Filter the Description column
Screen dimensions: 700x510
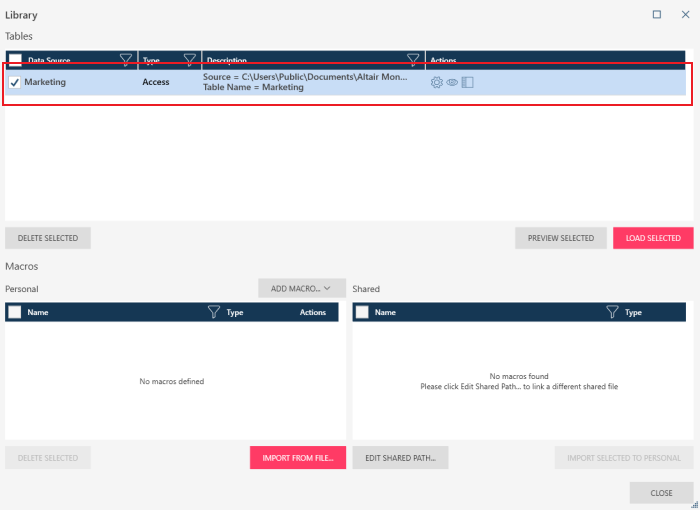[413, 60]
